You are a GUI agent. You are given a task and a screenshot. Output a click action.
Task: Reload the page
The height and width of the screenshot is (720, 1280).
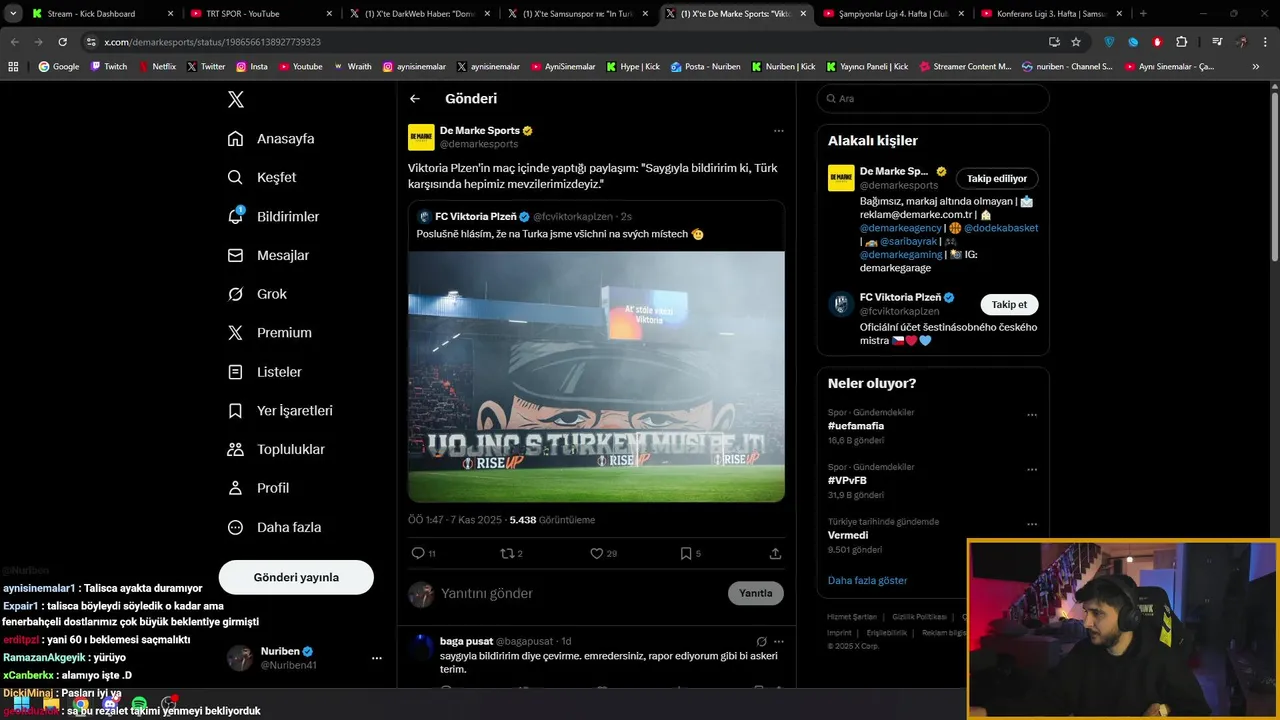62,42
